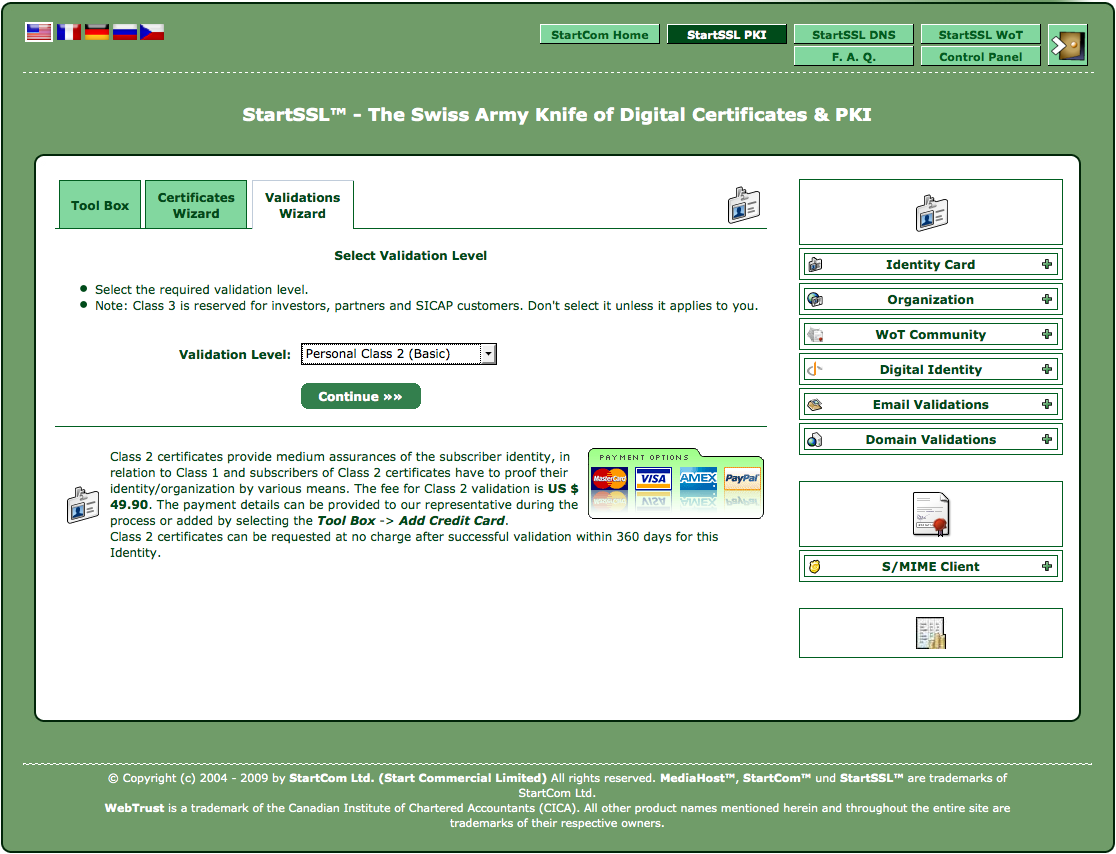Click the Email Validations row icon

pos(815,404)
